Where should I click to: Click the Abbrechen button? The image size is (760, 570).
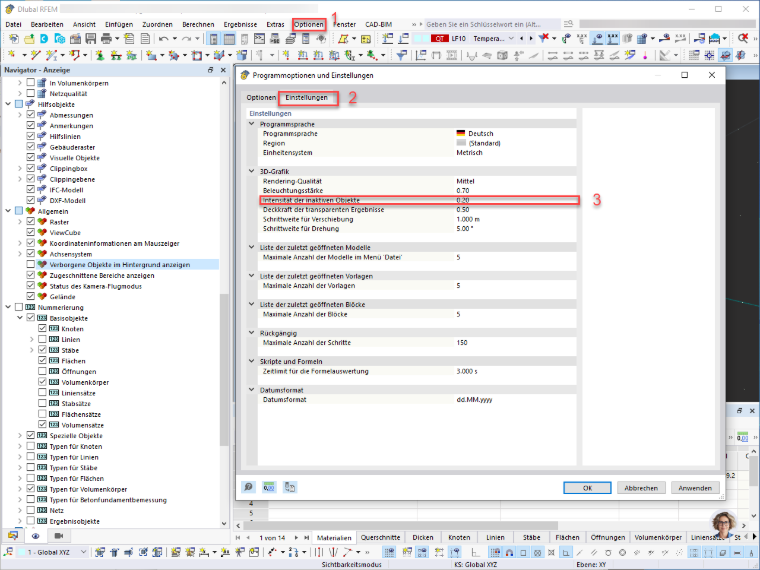[x=641, y=488]
